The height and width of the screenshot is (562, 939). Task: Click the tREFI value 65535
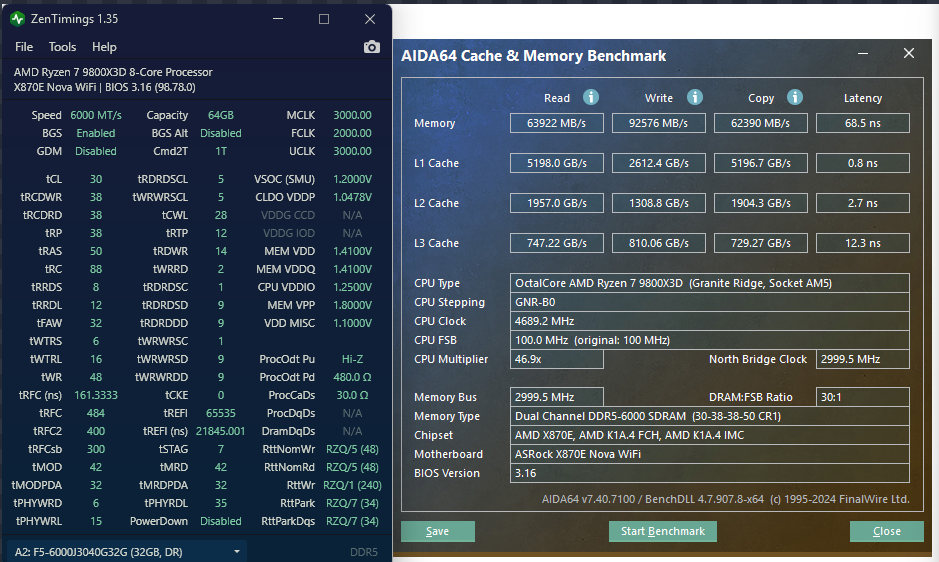(x=221, y=413)
